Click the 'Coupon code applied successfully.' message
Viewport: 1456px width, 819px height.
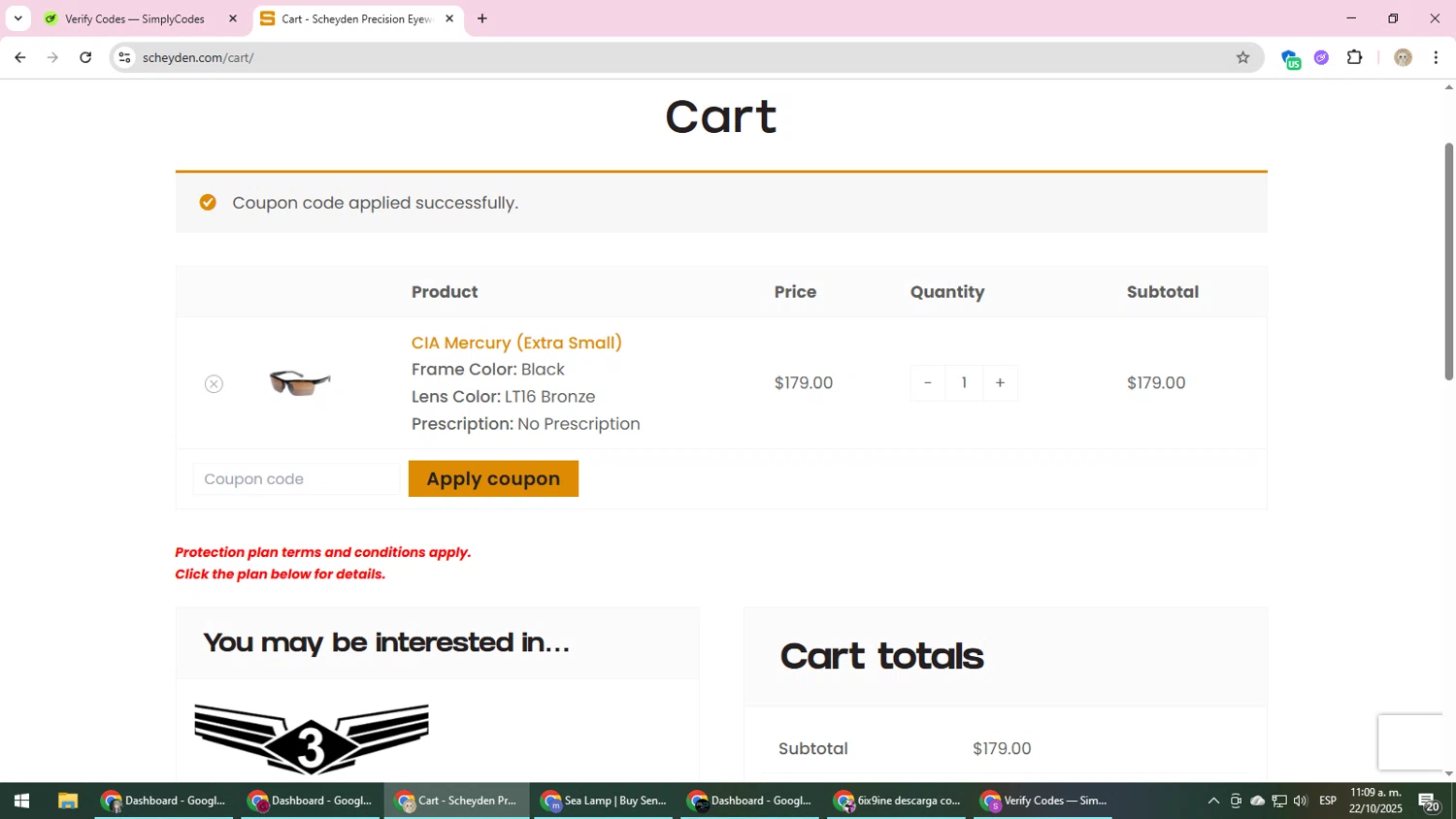(375, 203)
